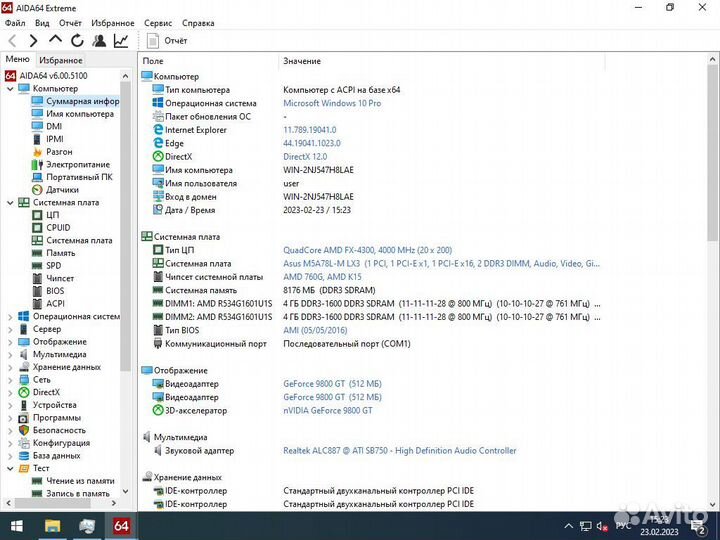Click the Чипсет chip icon
The width and height of the screenshot is (720, 540).
point(38,278)
